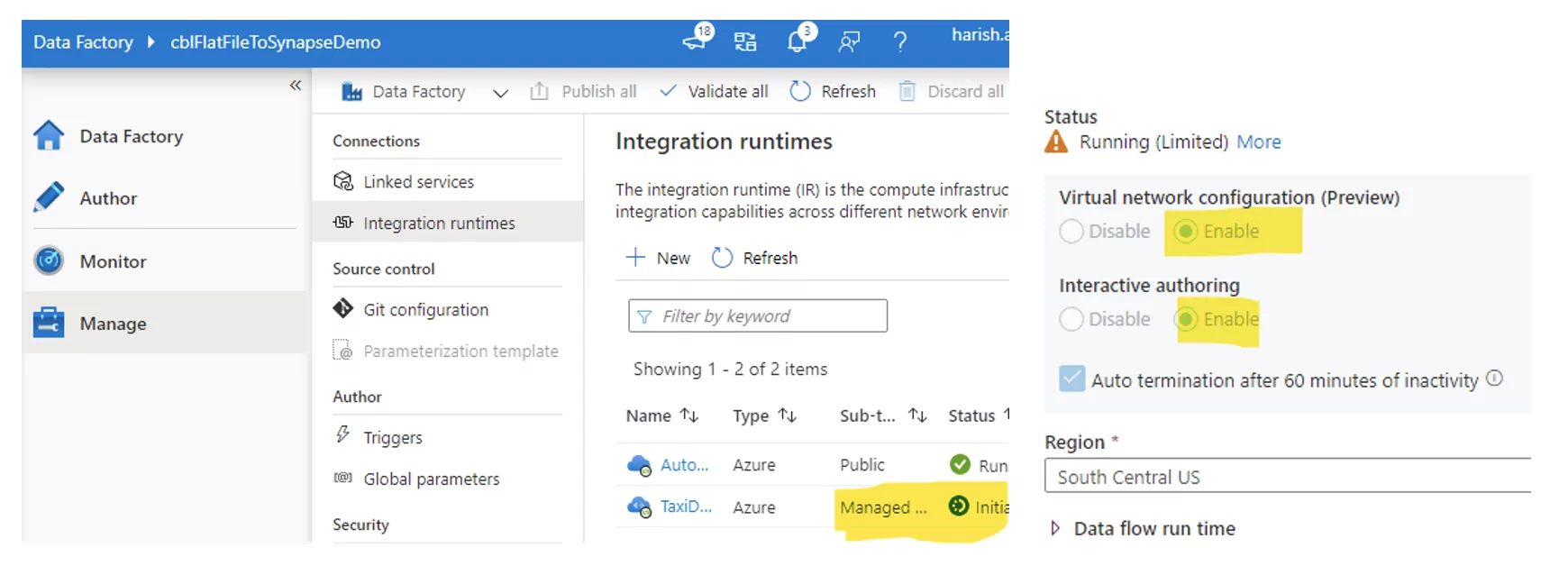Click New integration runtime button
The image size is (1568, 575).
[658, 258]
